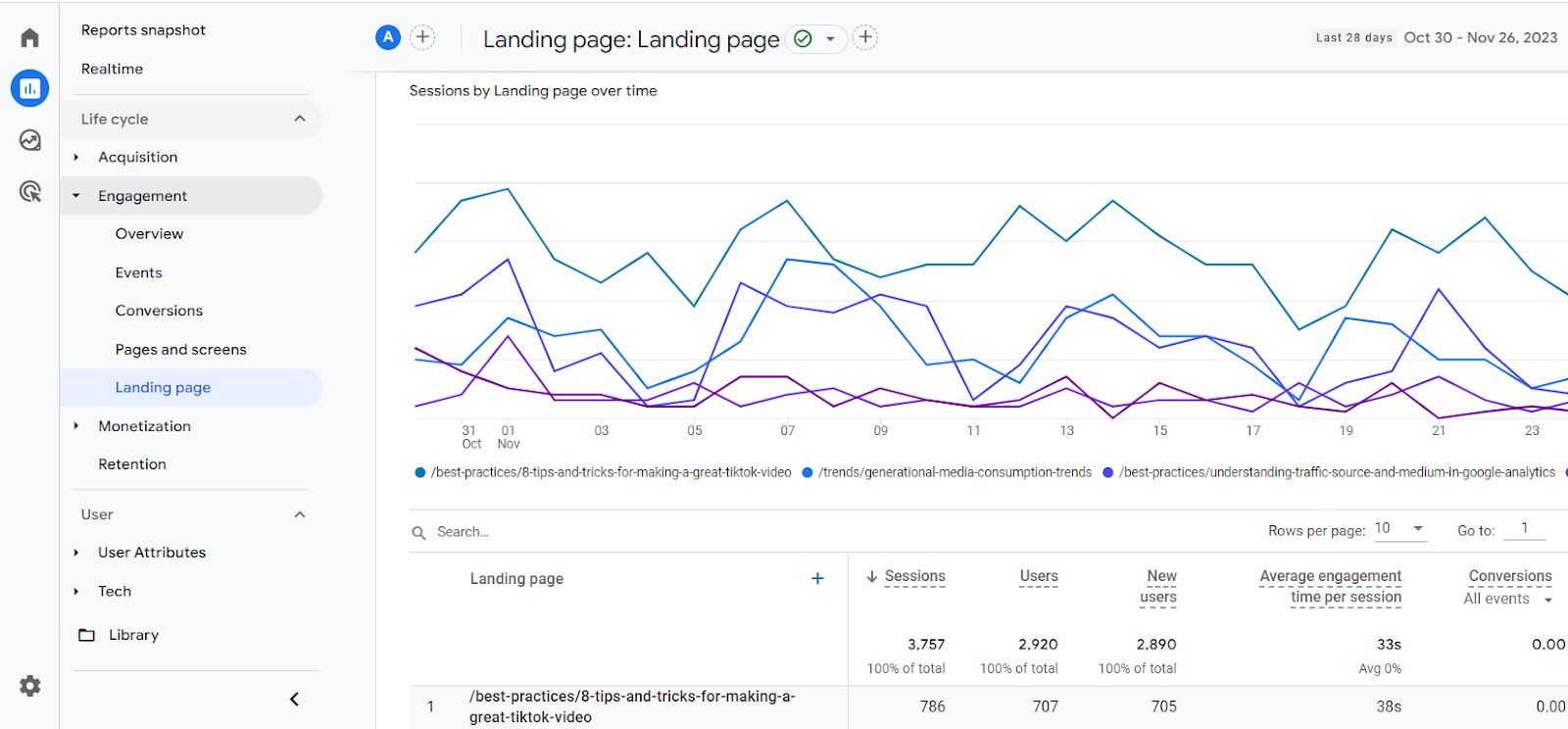Click the 'A' all users segment badge

pos(388,37)
